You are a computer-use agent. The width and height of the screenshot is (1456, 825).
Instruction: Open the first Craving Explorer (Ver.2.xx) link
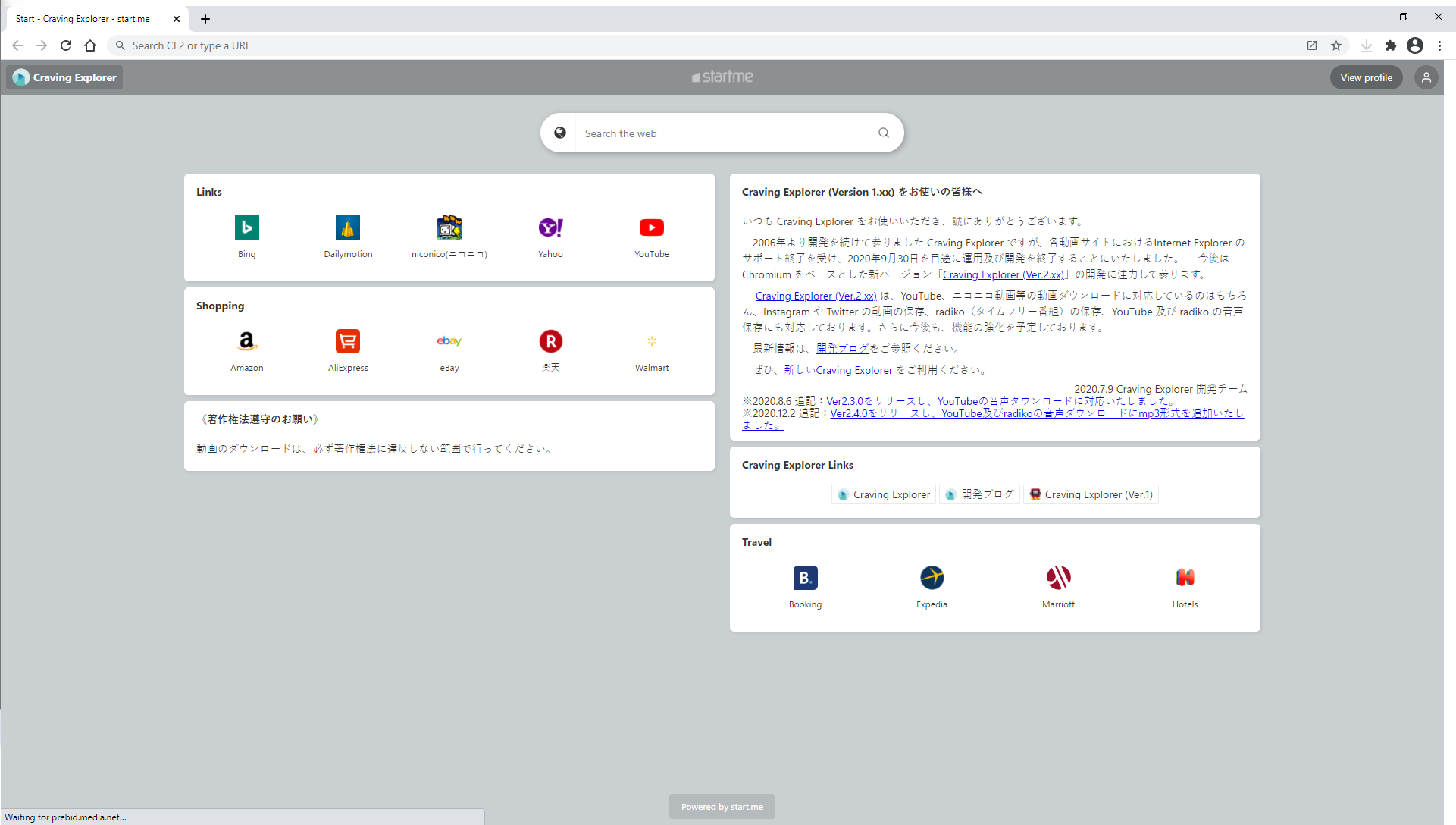pyautogui.click(x=1004, y=274)
